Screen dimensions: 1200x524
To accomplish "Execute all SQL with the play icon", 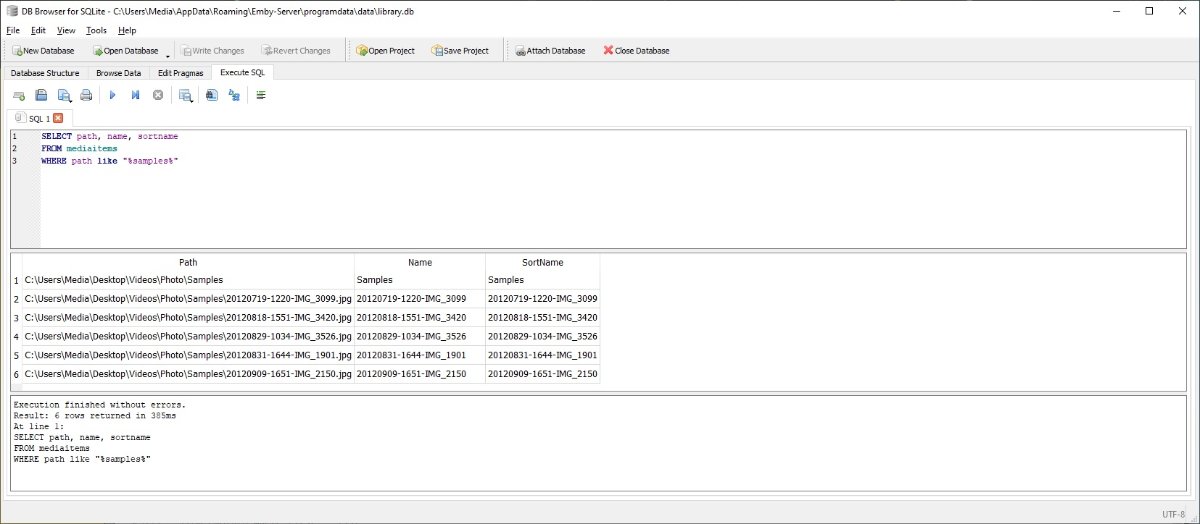I will (113, 95).
